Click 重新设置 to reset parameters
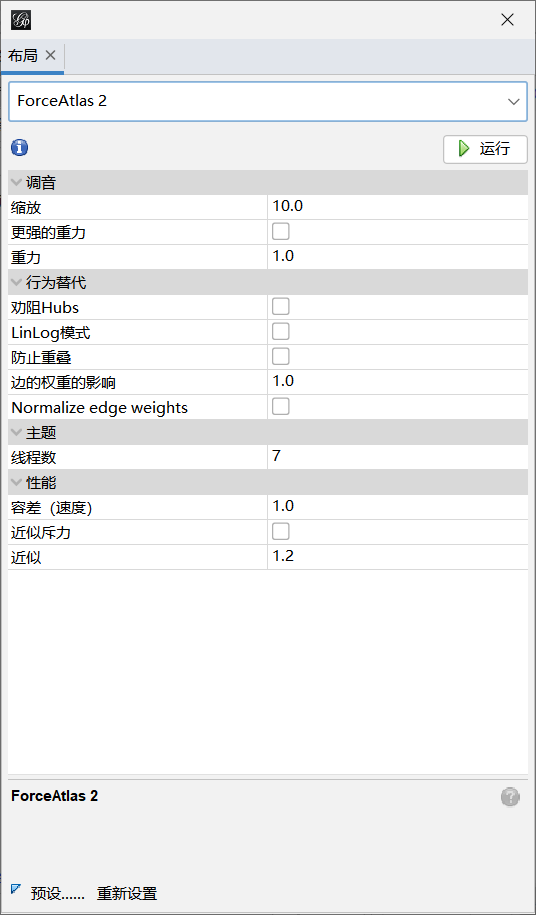This screenshot has width=536, height=915. (x=127, y=893)
